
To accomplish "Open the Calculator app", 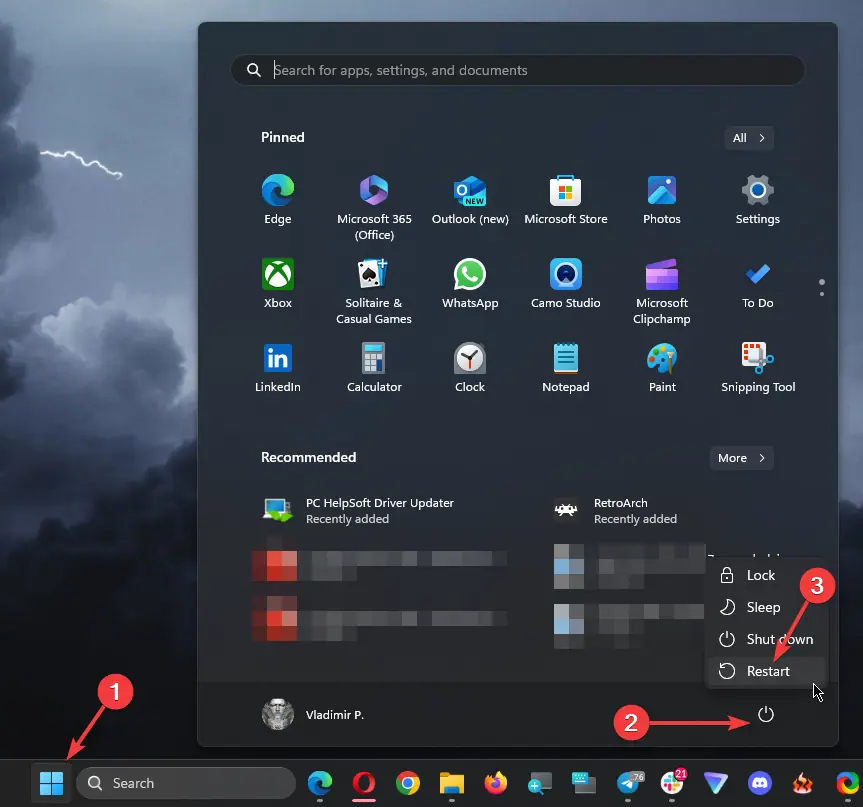I will pyautogui.click(x=374, y=368).
